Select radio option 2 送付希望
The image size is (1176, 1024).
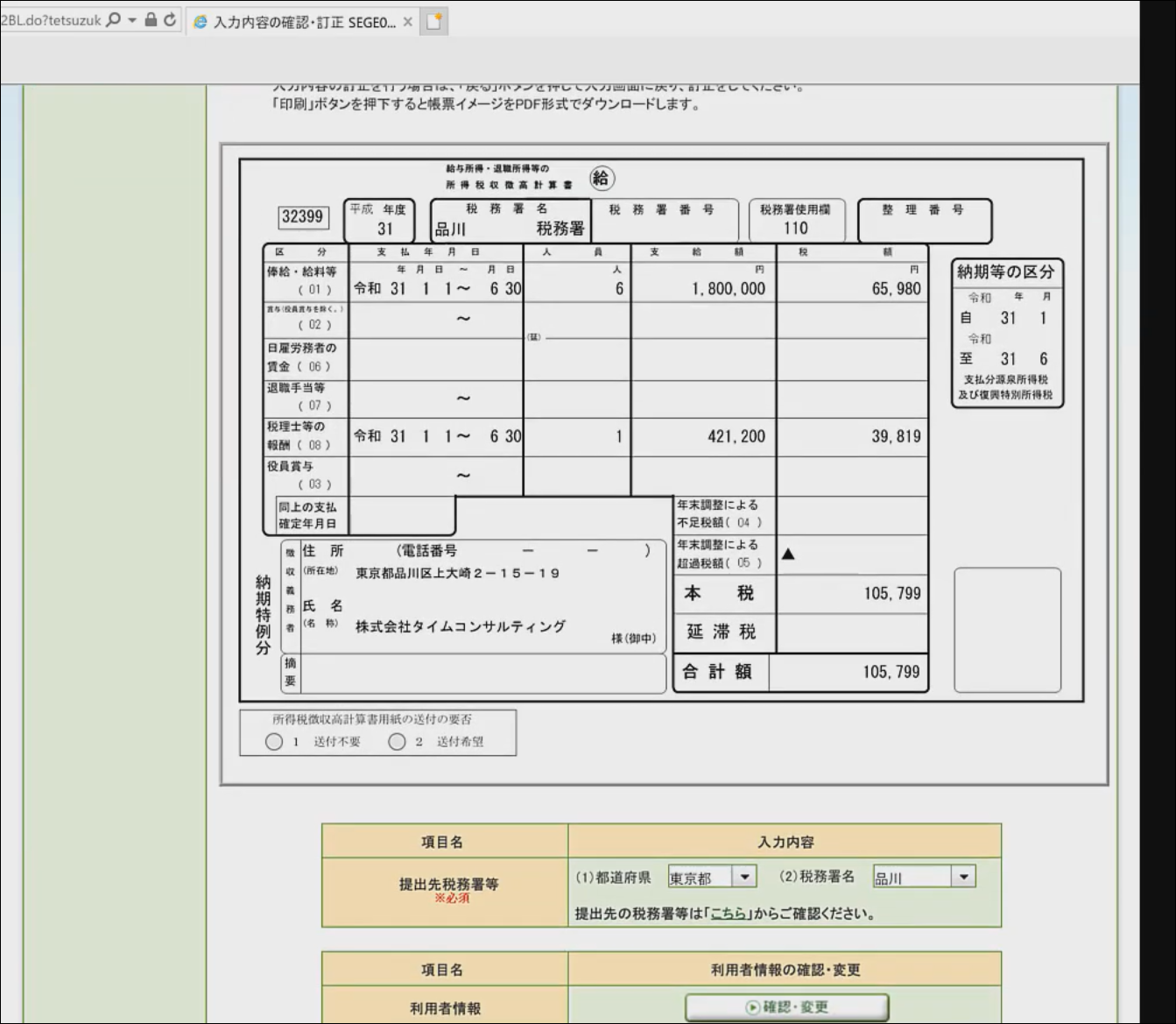coord(397,742)
